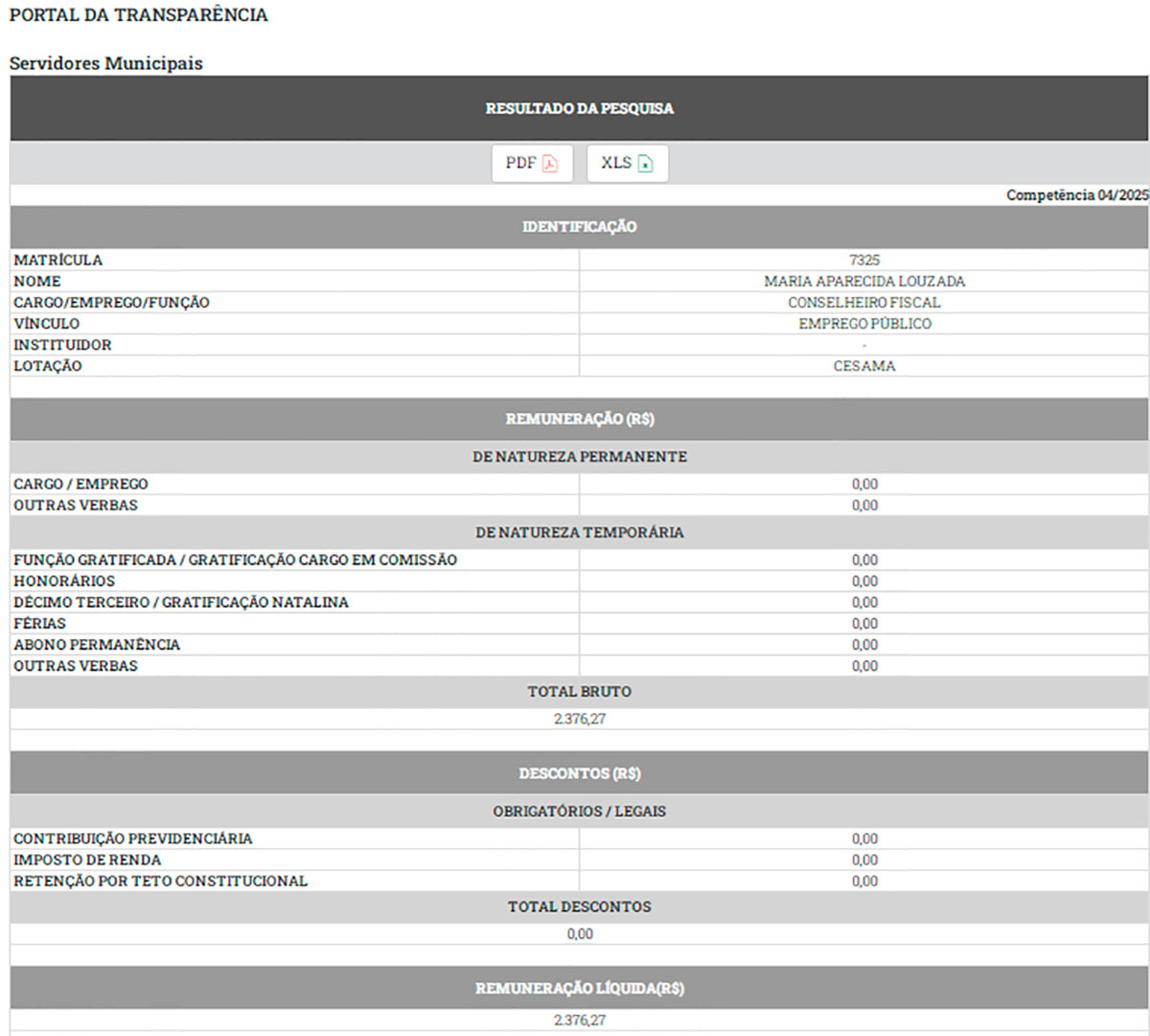The height and width of the screenshot is (1036, 1150).
Task: Click the Descontos (R$) section header
Action: (x=580, y=773)
